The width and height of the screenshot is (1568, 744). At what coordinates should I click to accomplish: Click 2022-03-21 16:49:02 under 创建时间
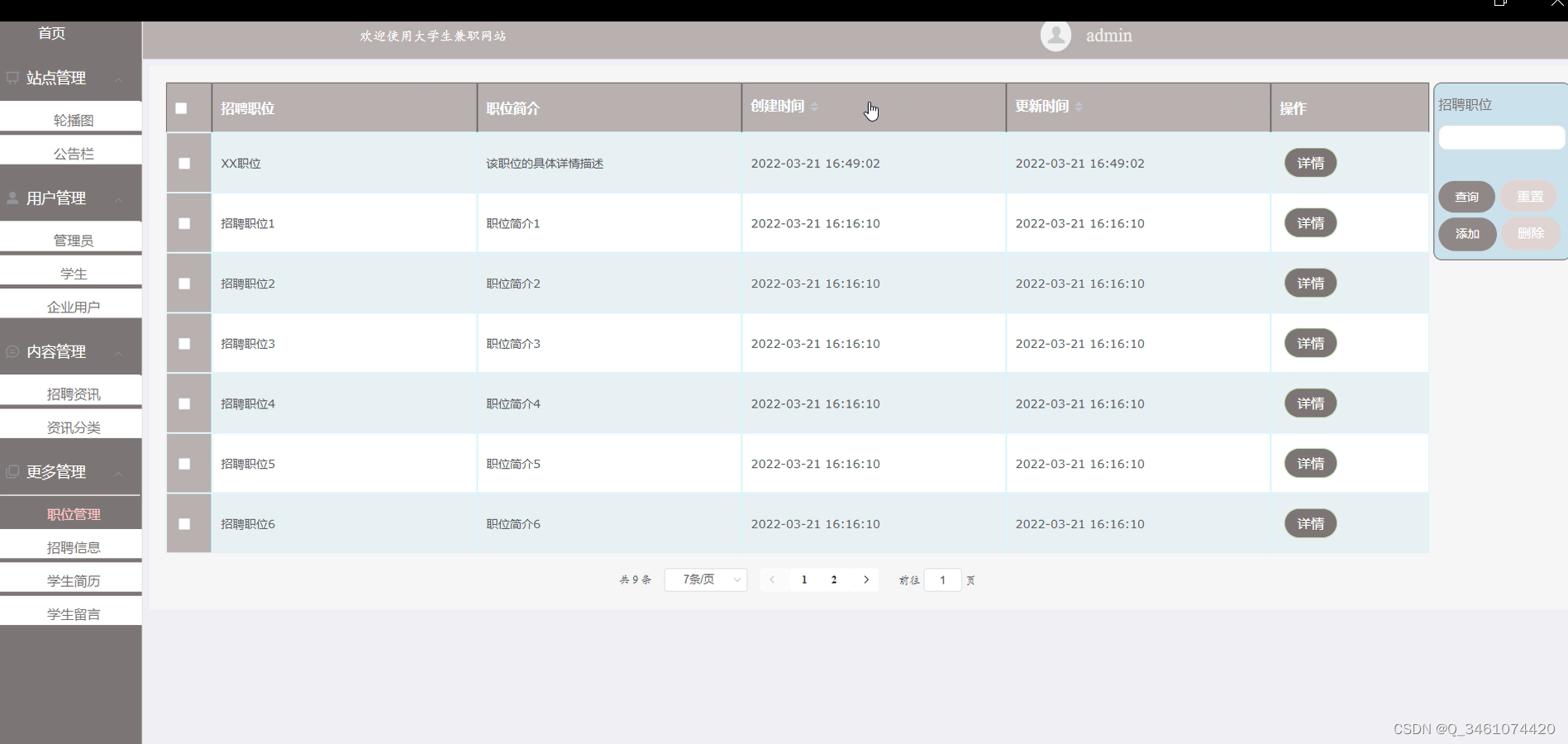point(815,164)
